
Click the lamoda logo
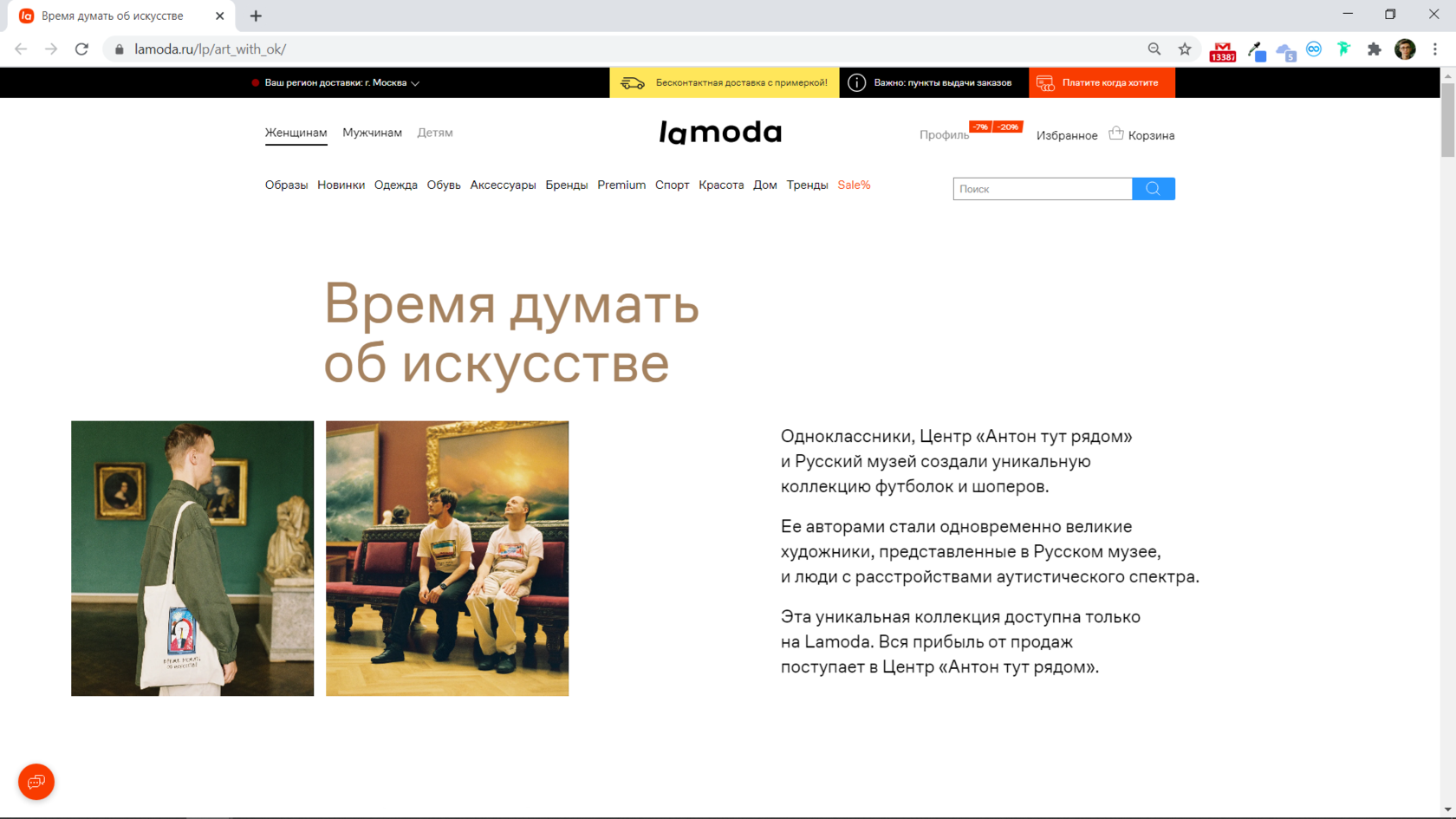(x=720, y=132)
